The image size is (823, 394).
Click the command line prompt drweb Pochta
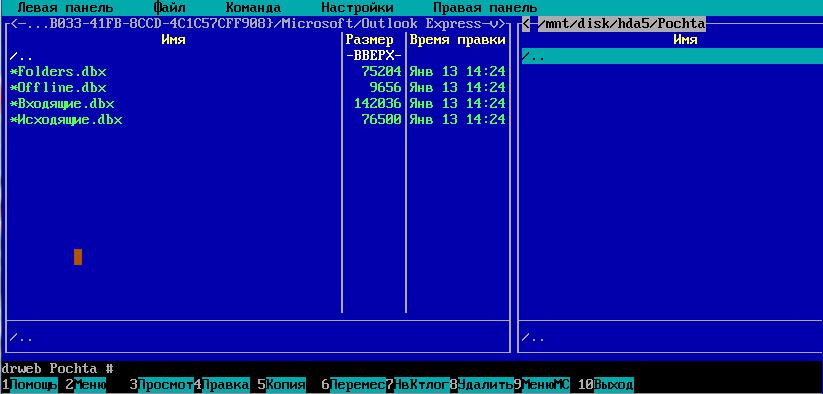(57, 368)
